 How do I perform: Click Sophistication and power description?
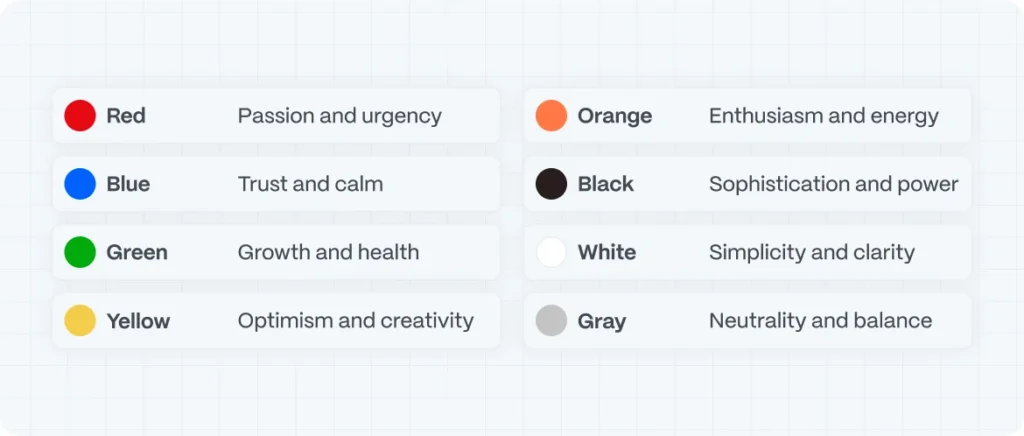coord(834,185)
